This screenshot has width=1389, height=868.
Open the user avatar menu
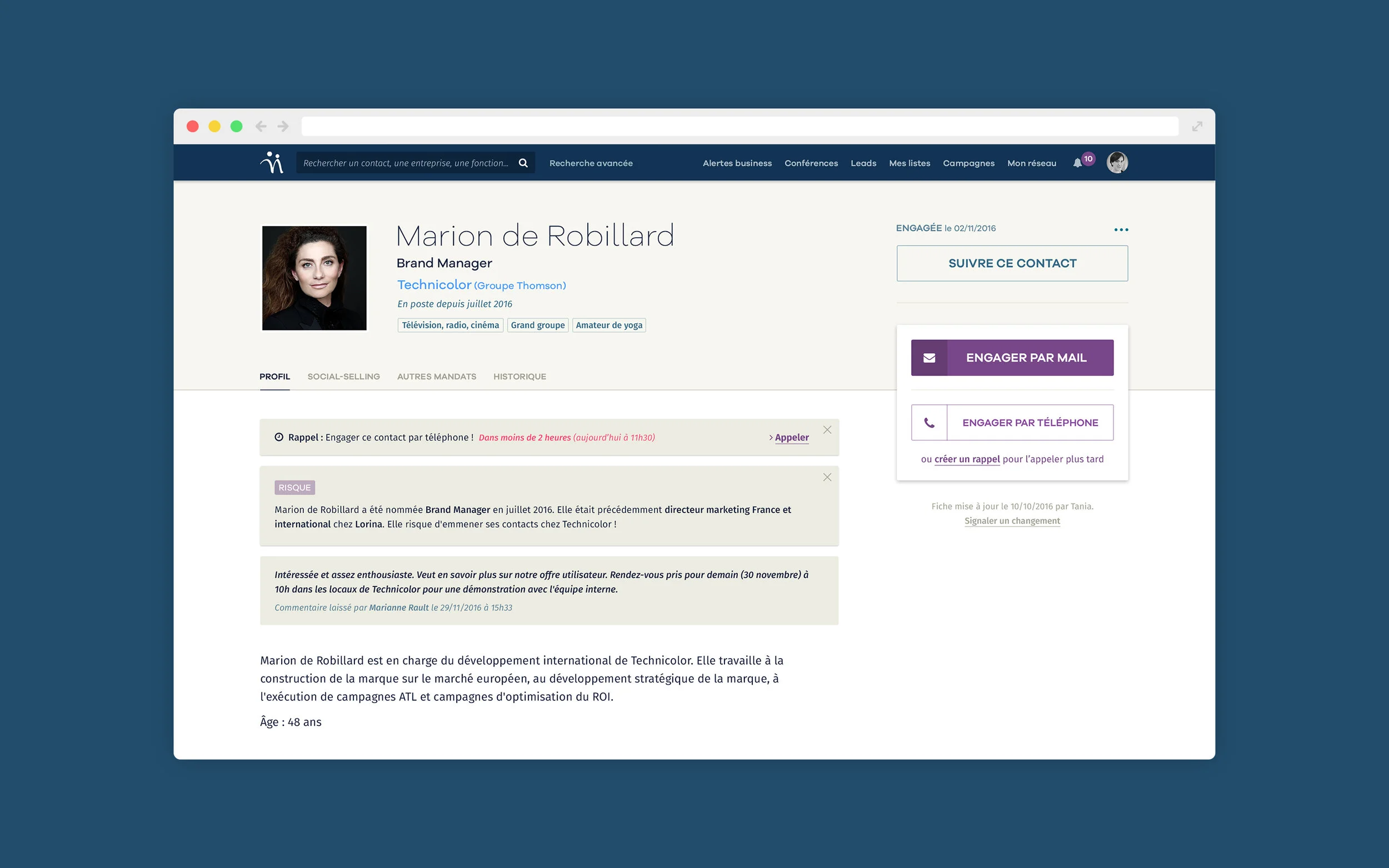click(1117, 163)
